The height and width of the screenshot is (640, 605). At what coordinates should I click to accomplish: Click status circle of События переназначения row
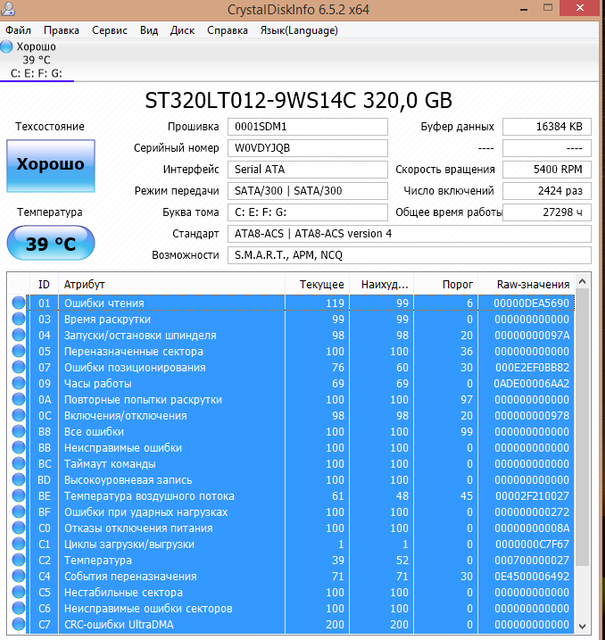click(18, 576)
